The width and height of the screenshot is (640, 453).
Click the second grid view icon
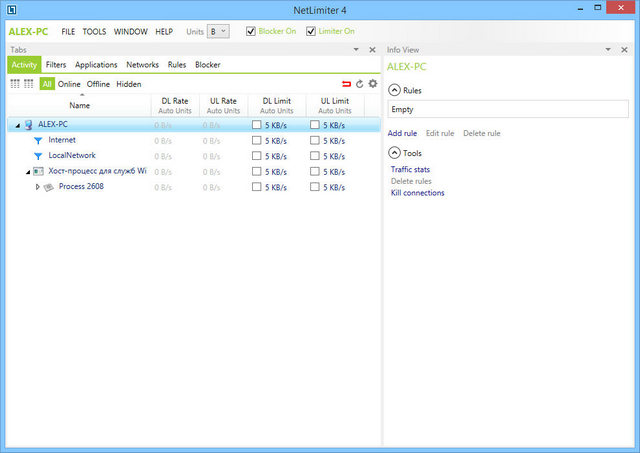pos(29,84)
